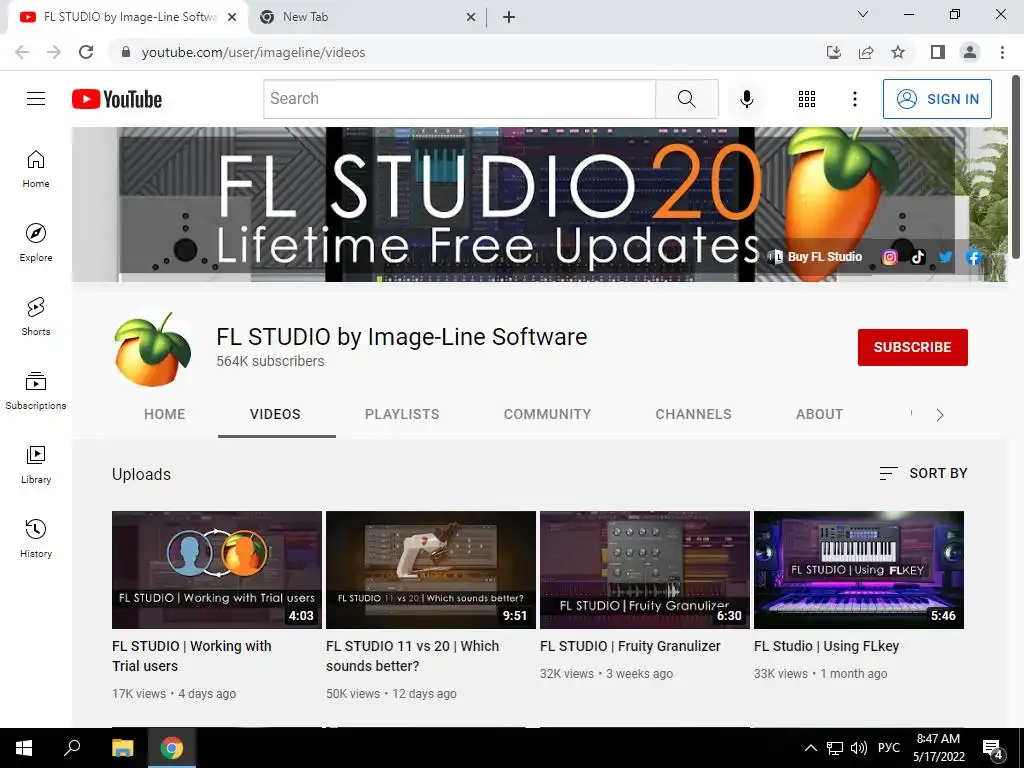Start voice search with microphone icon

click(746, 99)
